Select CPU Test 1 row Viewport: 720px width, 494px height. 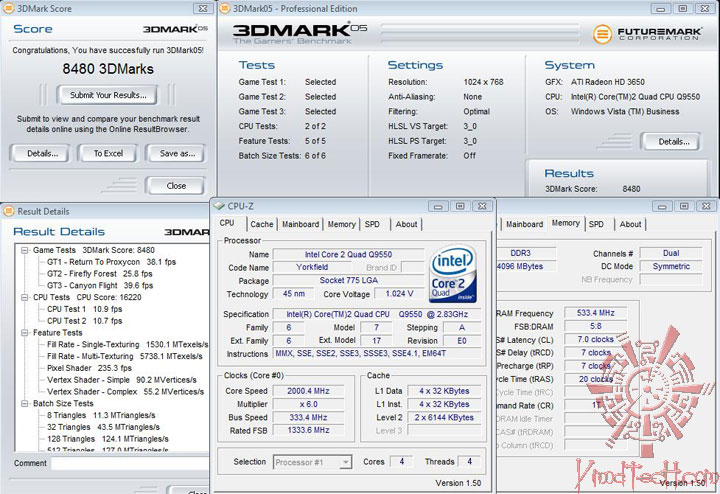click(x=84, y=309)
